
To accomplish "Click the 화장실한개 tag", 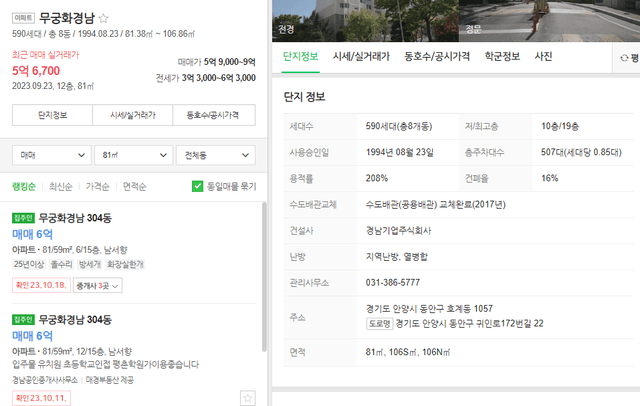I will (125, 264).
